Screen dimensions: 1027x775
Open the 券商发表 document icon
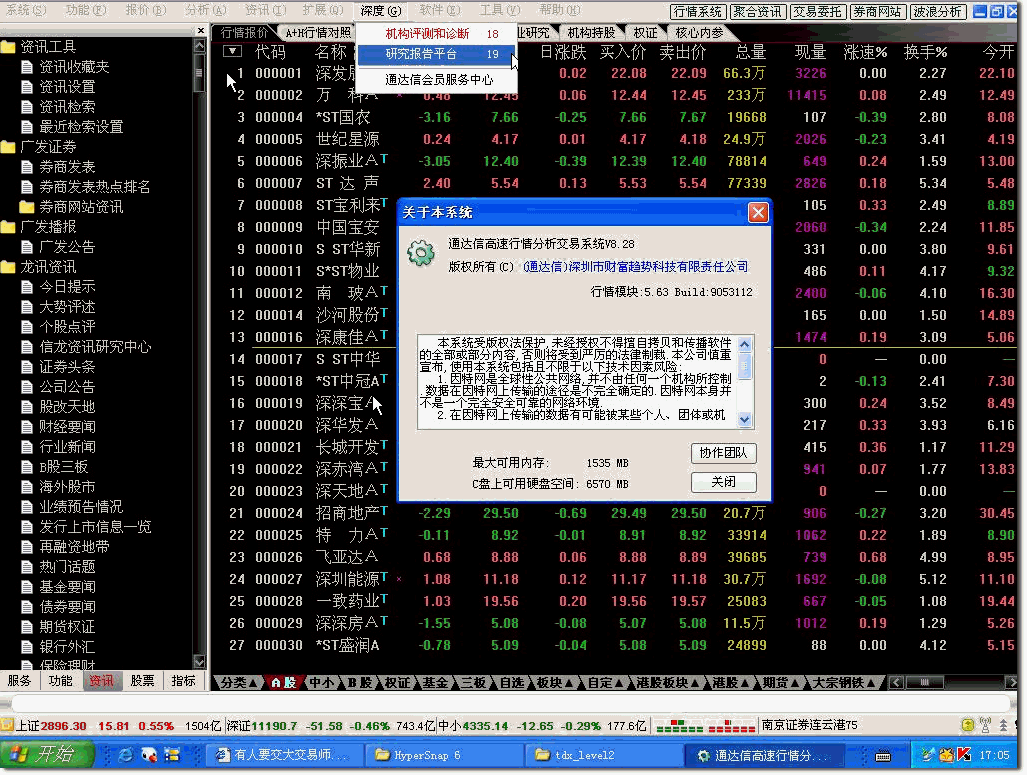pyautogui.click(x=27, y=167)
